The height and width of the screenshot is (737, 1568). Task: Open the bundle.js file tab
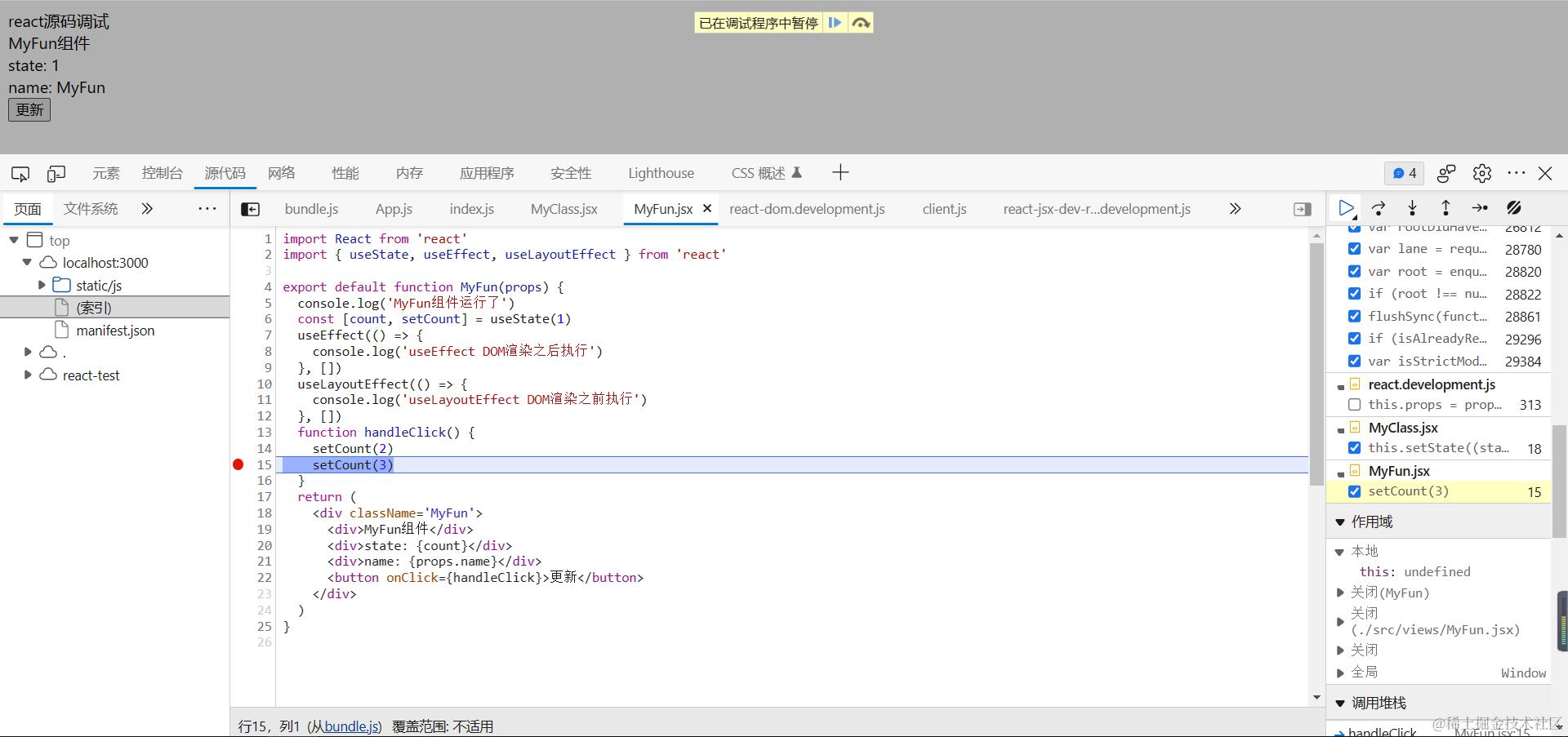[311, 209]
